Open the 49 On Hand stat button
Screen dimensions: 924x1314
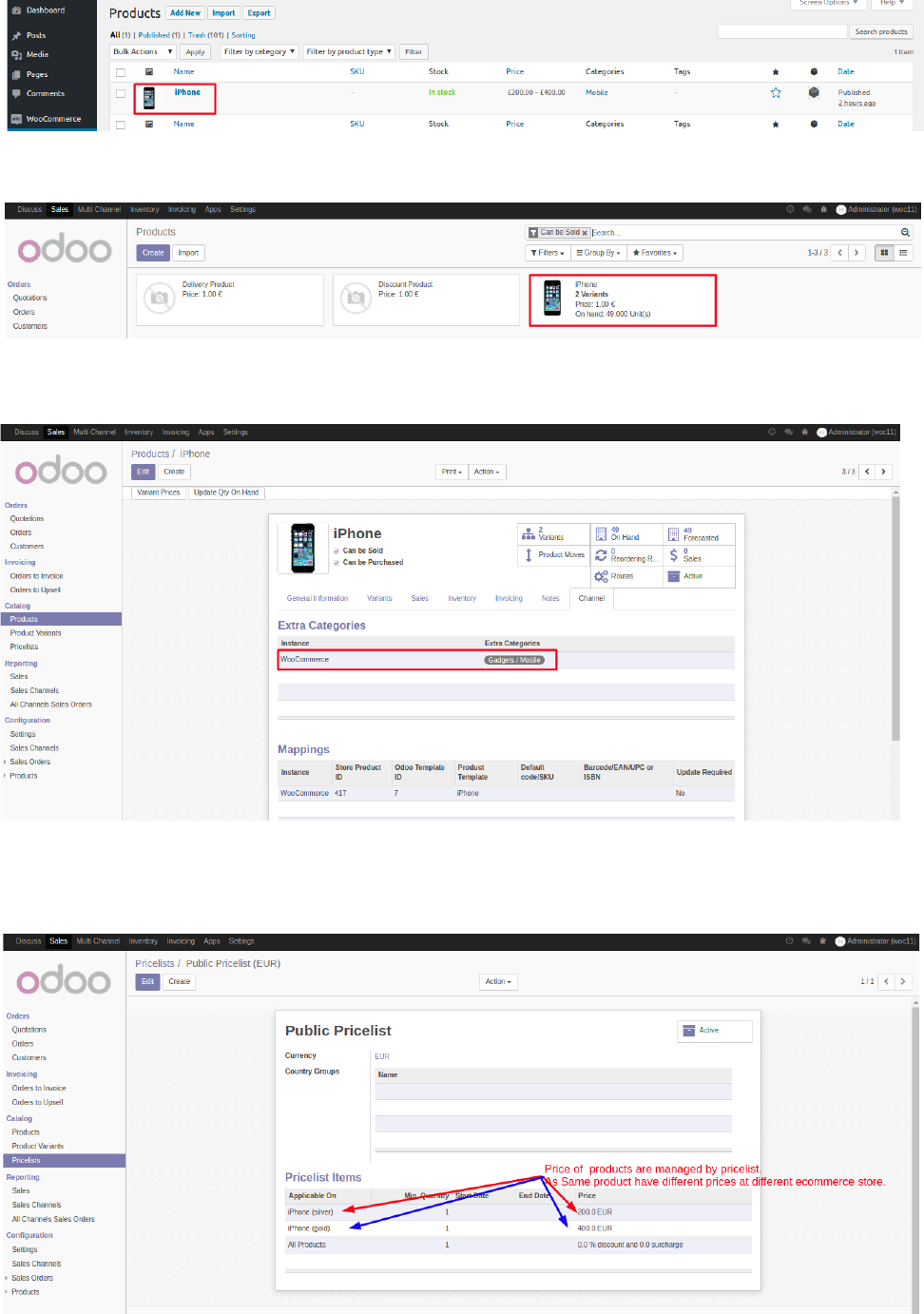(x=626, y=533)
